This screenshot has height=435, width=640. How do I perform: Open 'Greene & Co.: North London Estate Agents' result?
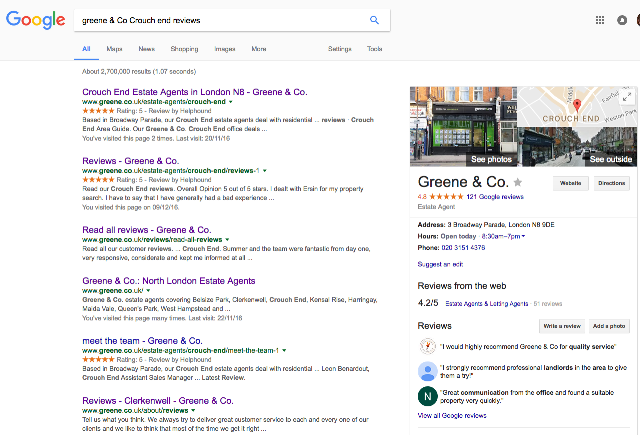coord(169,281)
